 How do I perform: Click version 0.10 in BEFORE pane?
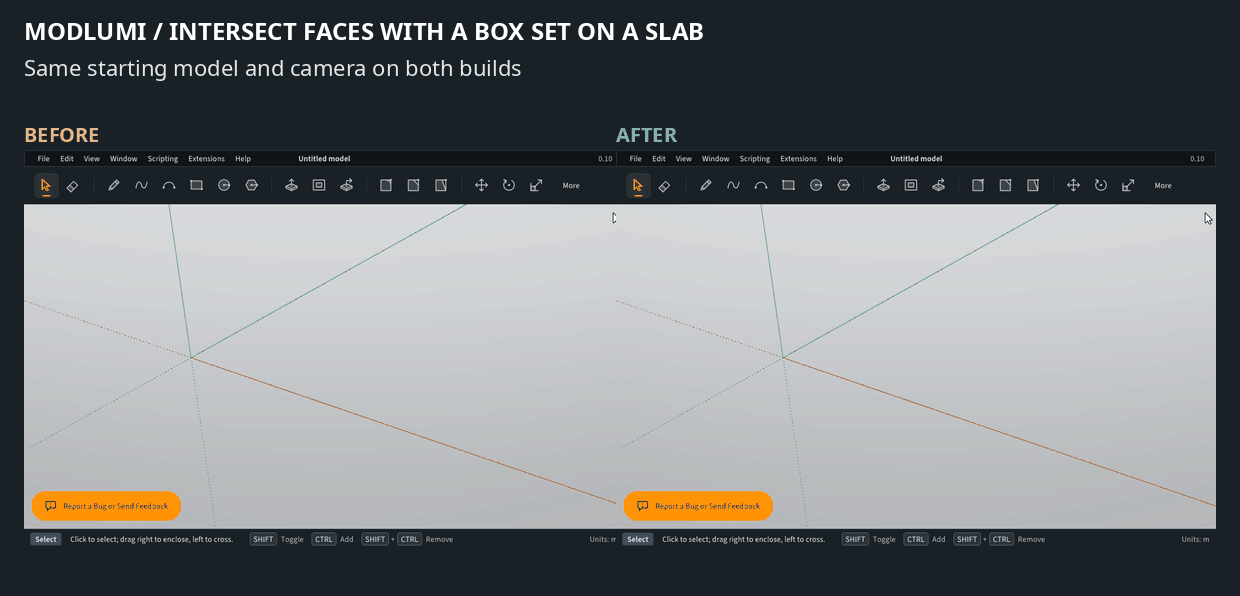pos(605,159)
